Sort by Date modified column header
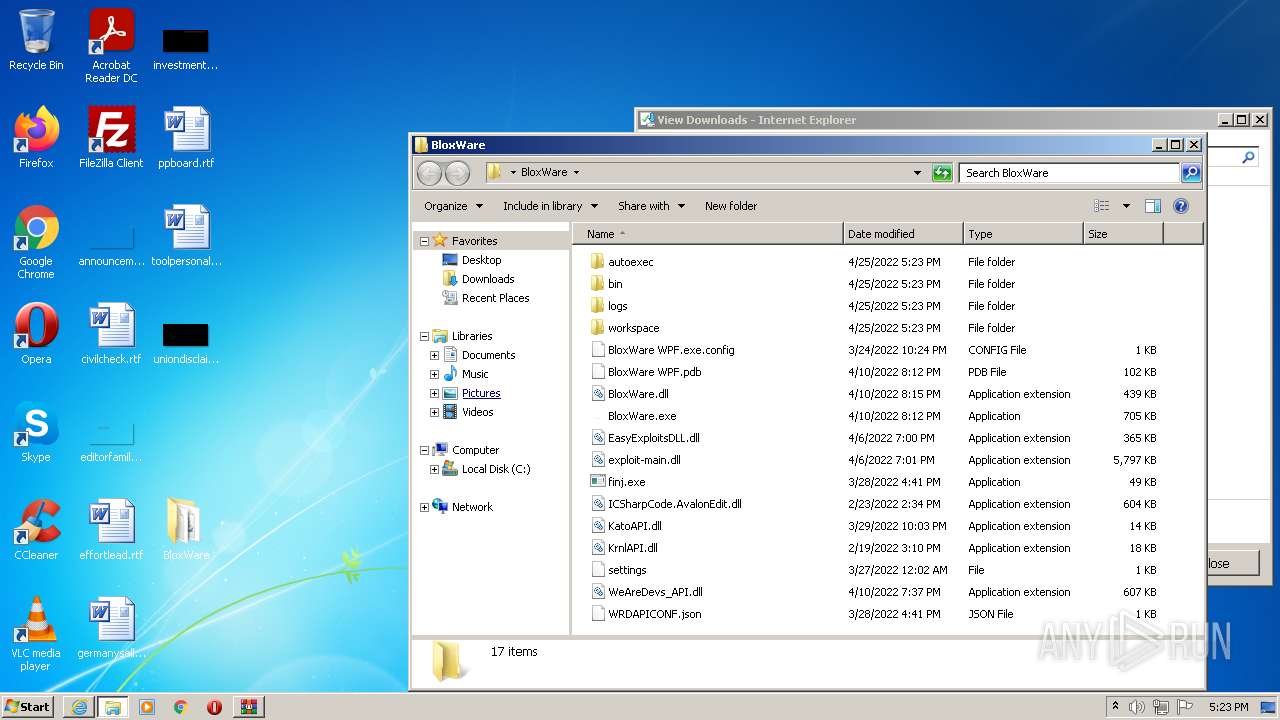 [x=903, y=234]
